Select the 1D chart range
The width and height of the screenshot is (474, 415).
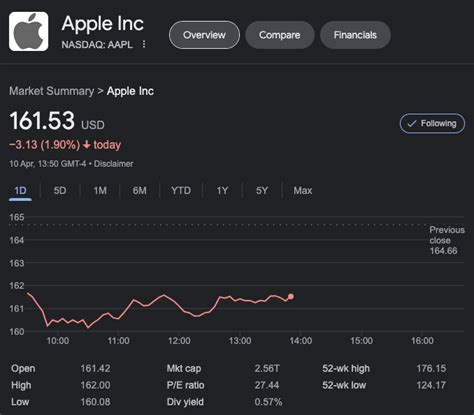click(20, 191)
